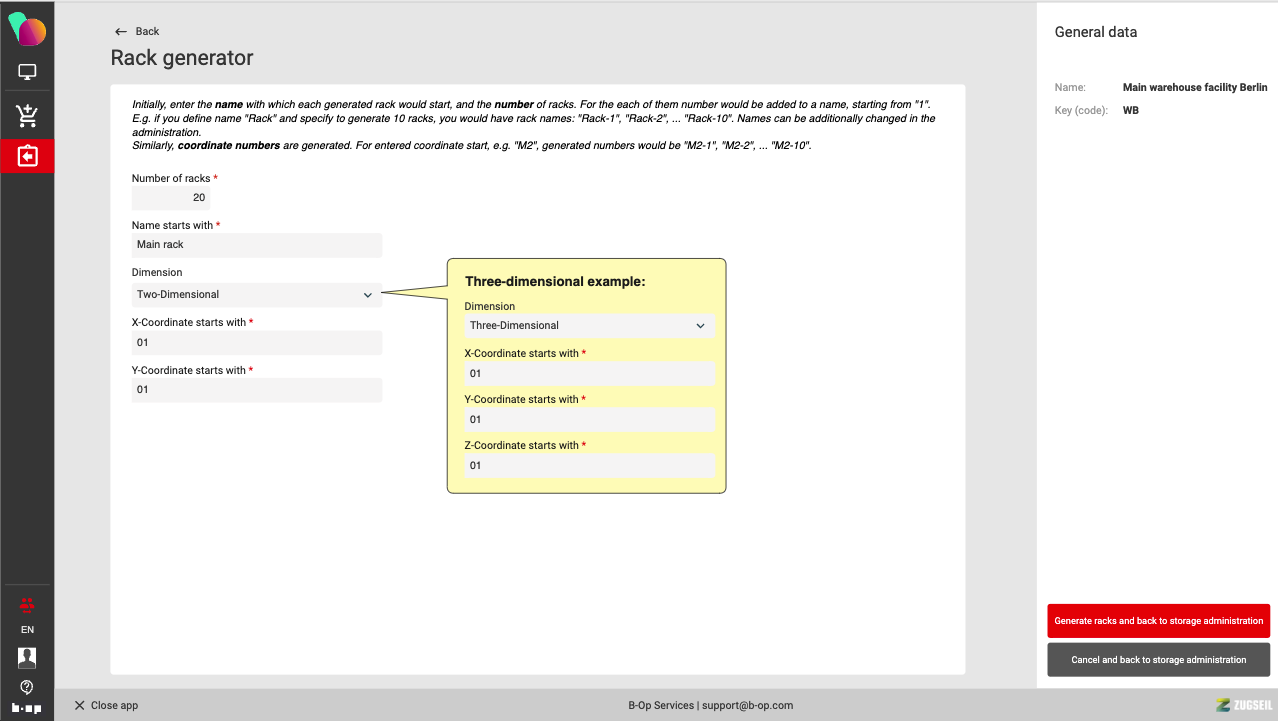1278x721 pixels.
Task: Expand the Two-Dimensional dimension dropdown
Action: pyautogui.click(x=256, y=295)
